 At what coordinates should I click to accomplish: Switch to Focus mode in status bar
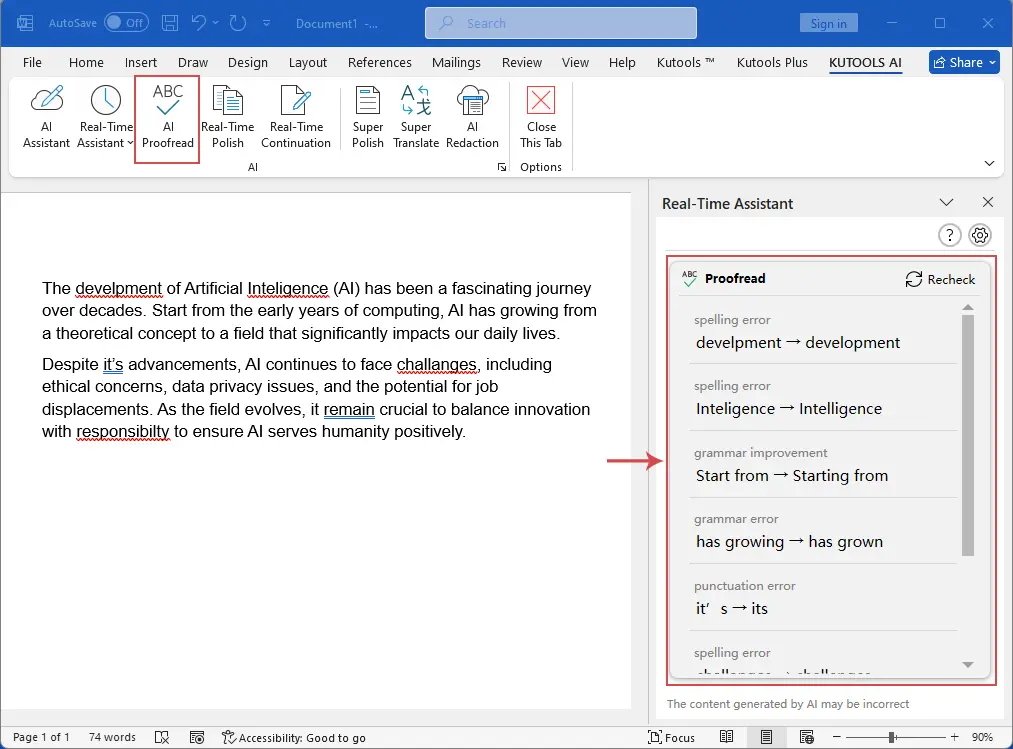click(671, 737)
